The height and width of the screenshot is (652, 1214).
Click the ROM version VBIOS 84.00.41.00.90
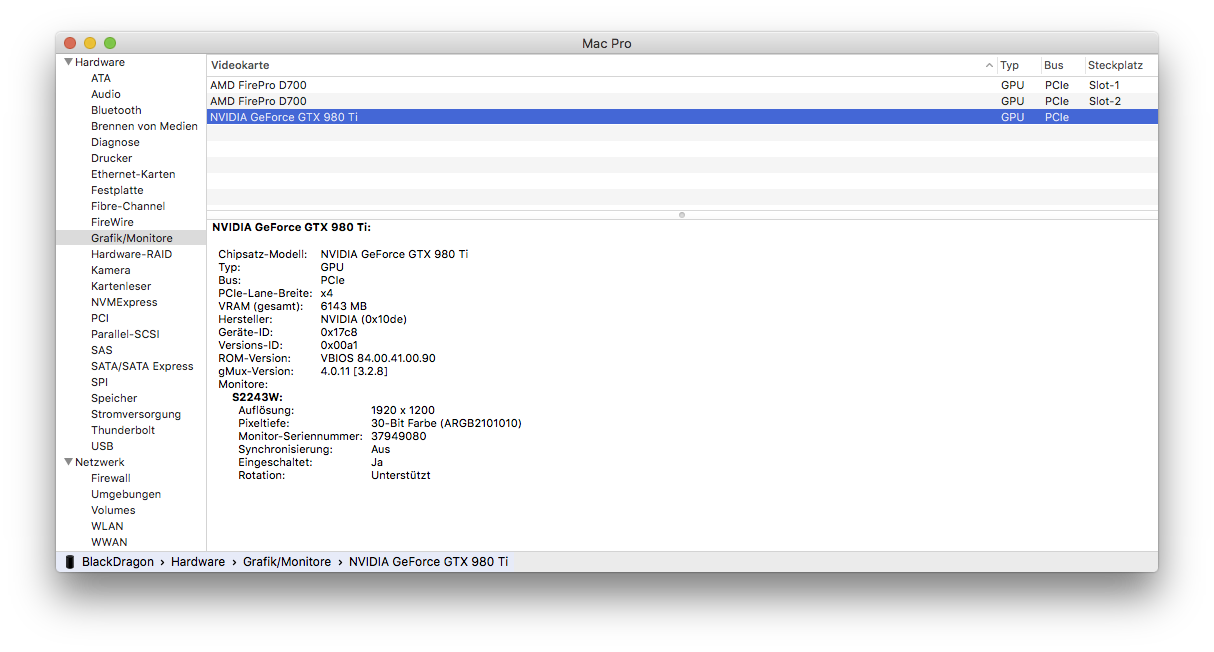click(x=378, y=358)
